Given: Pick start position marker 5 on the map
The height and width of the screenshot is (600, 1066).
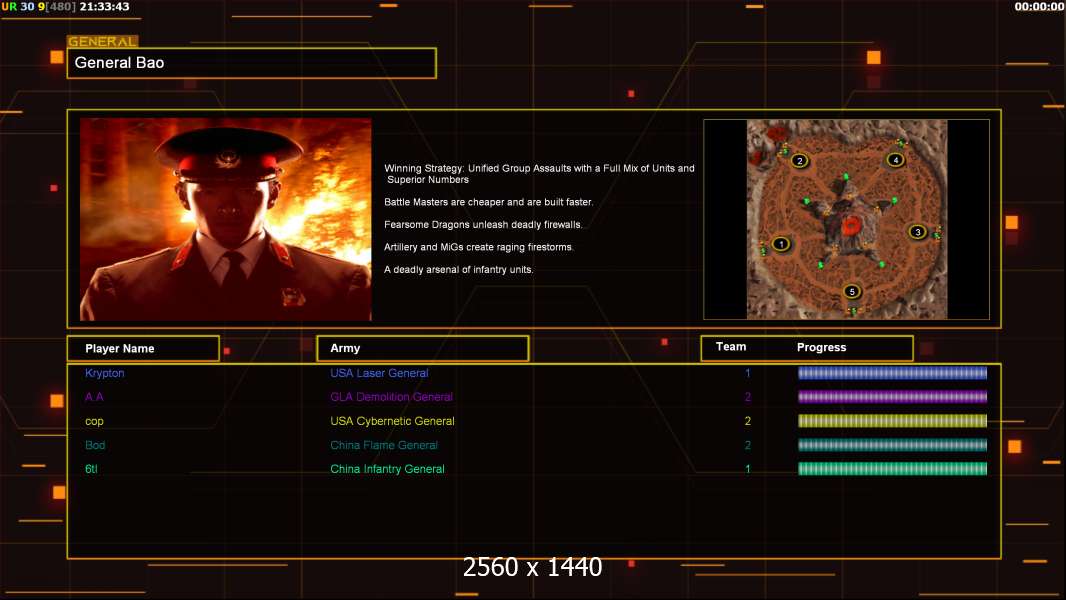Looking at the screenshot, I should [x=852, y=292].
